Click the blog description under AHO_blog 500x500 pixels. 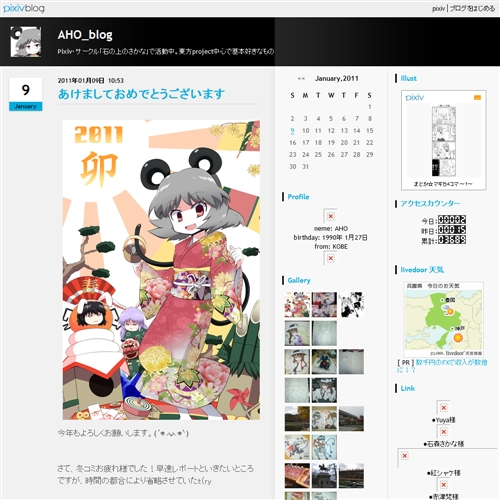(166, 51)
